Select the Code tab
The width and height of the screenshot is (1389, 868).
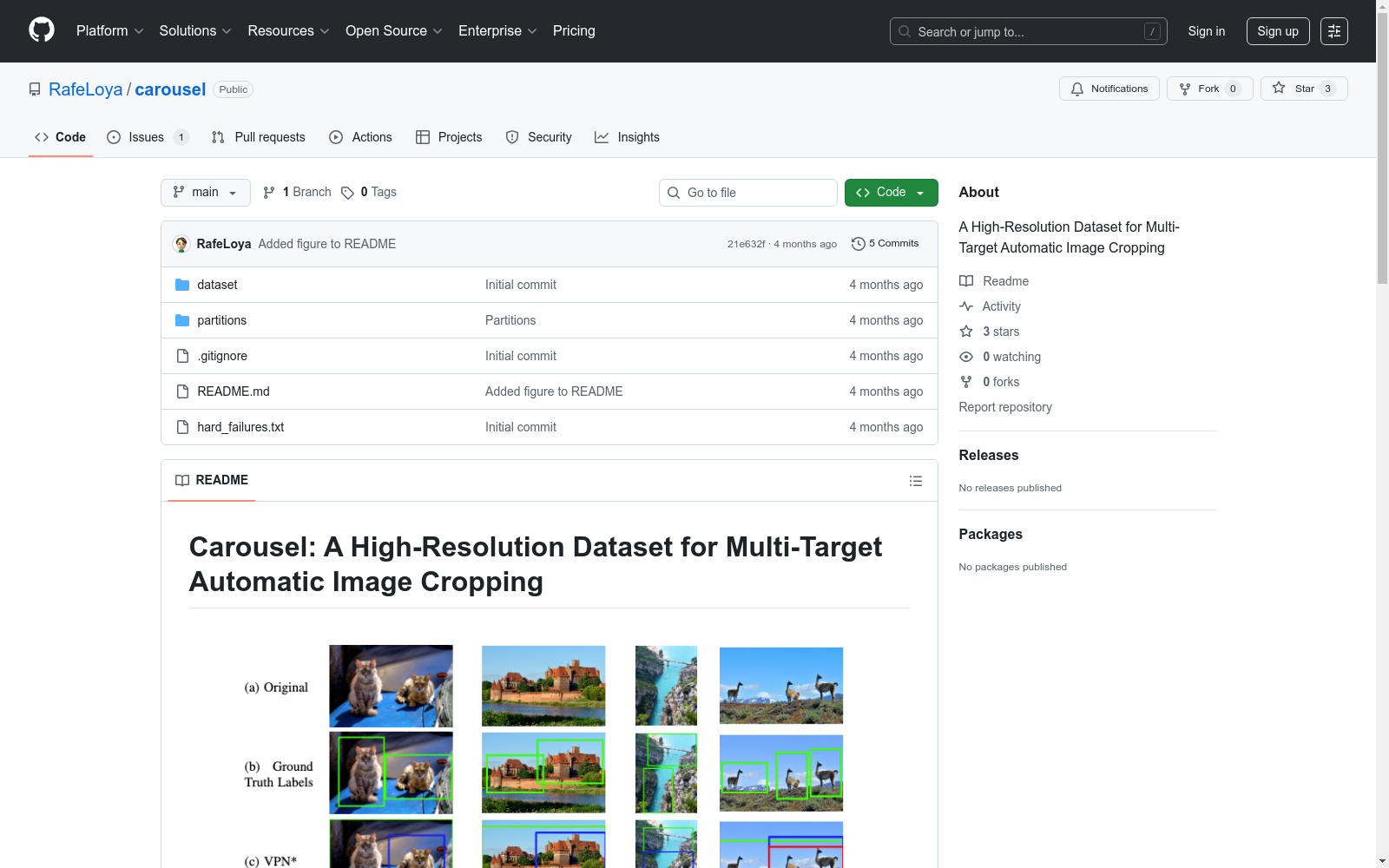(x=61, y=137)
